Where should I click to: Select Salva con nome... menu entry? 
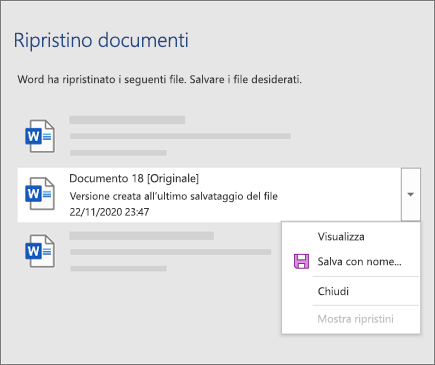click(x=359, y=262)
